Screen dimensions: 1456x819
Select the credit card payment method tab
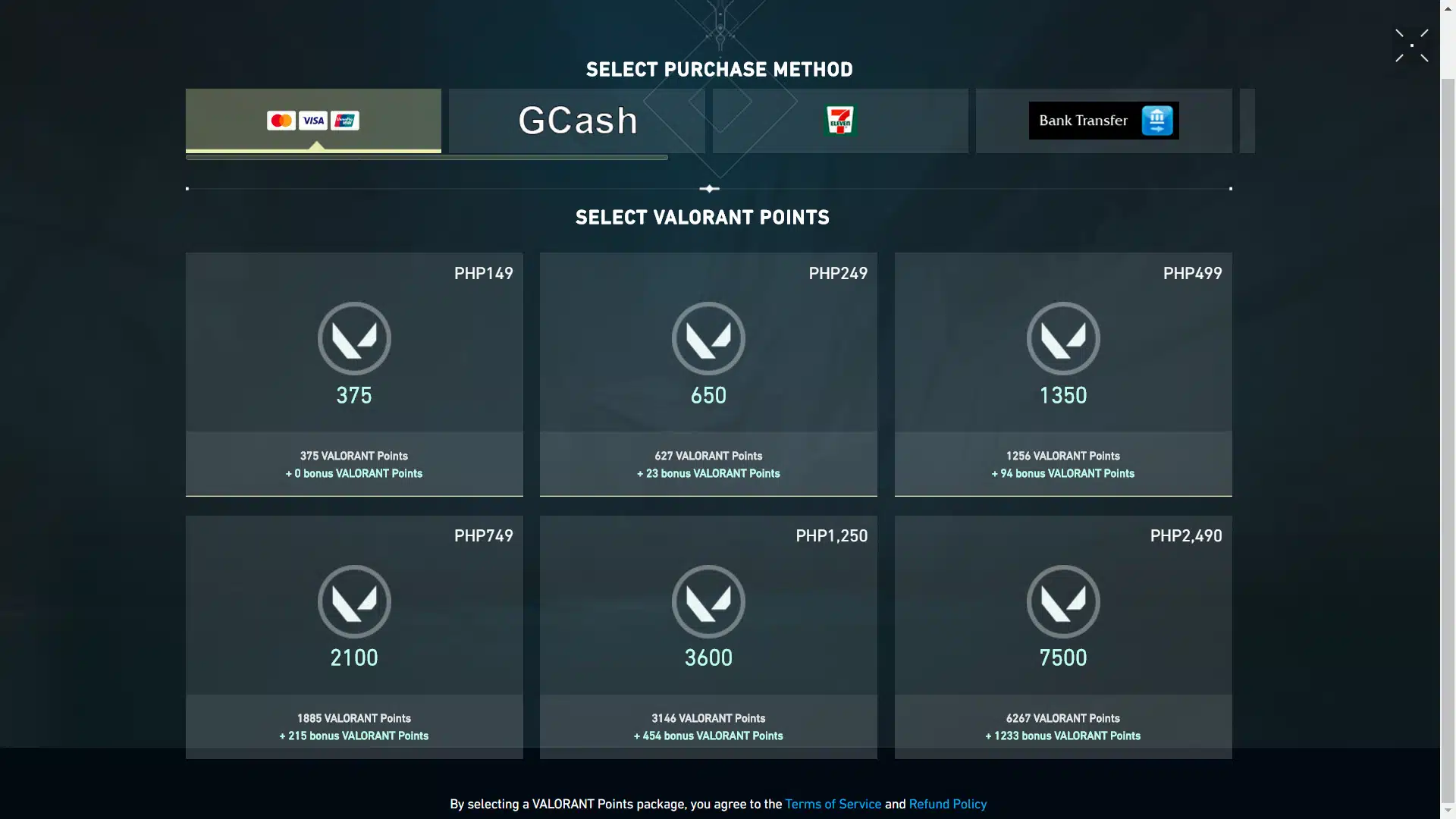[x=313, y=121]
